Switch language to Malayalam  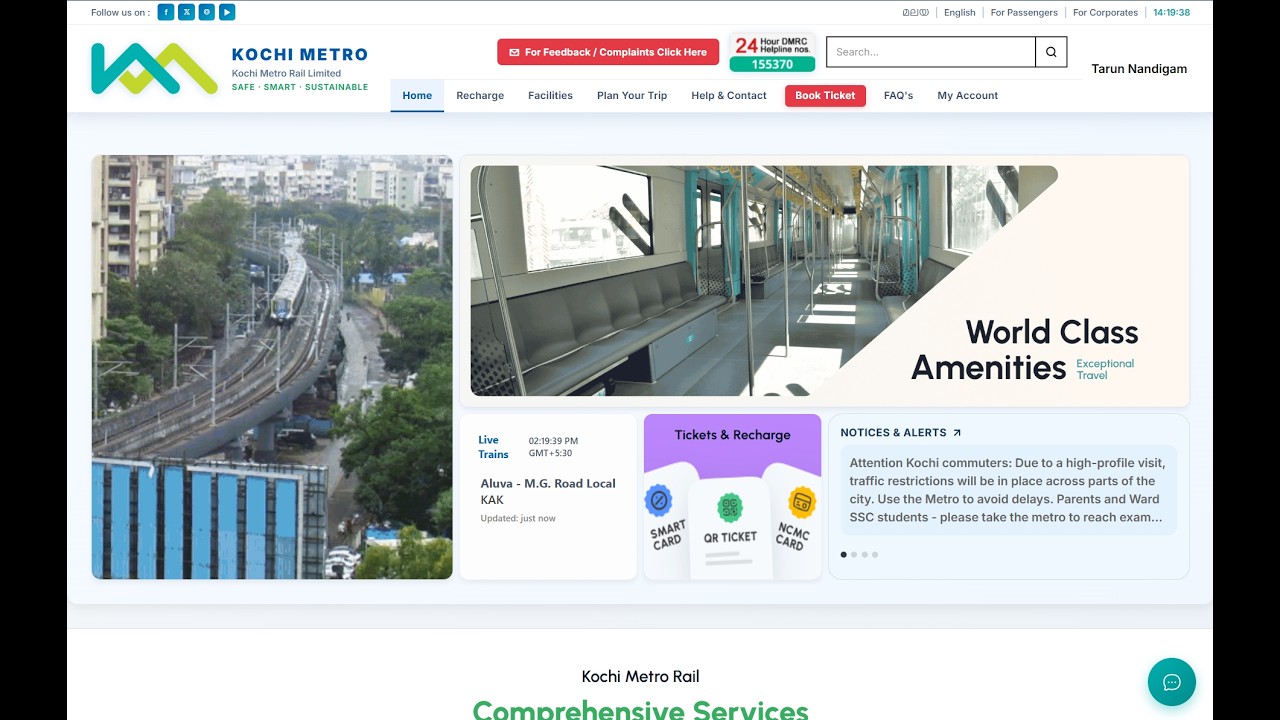[915, 13]
